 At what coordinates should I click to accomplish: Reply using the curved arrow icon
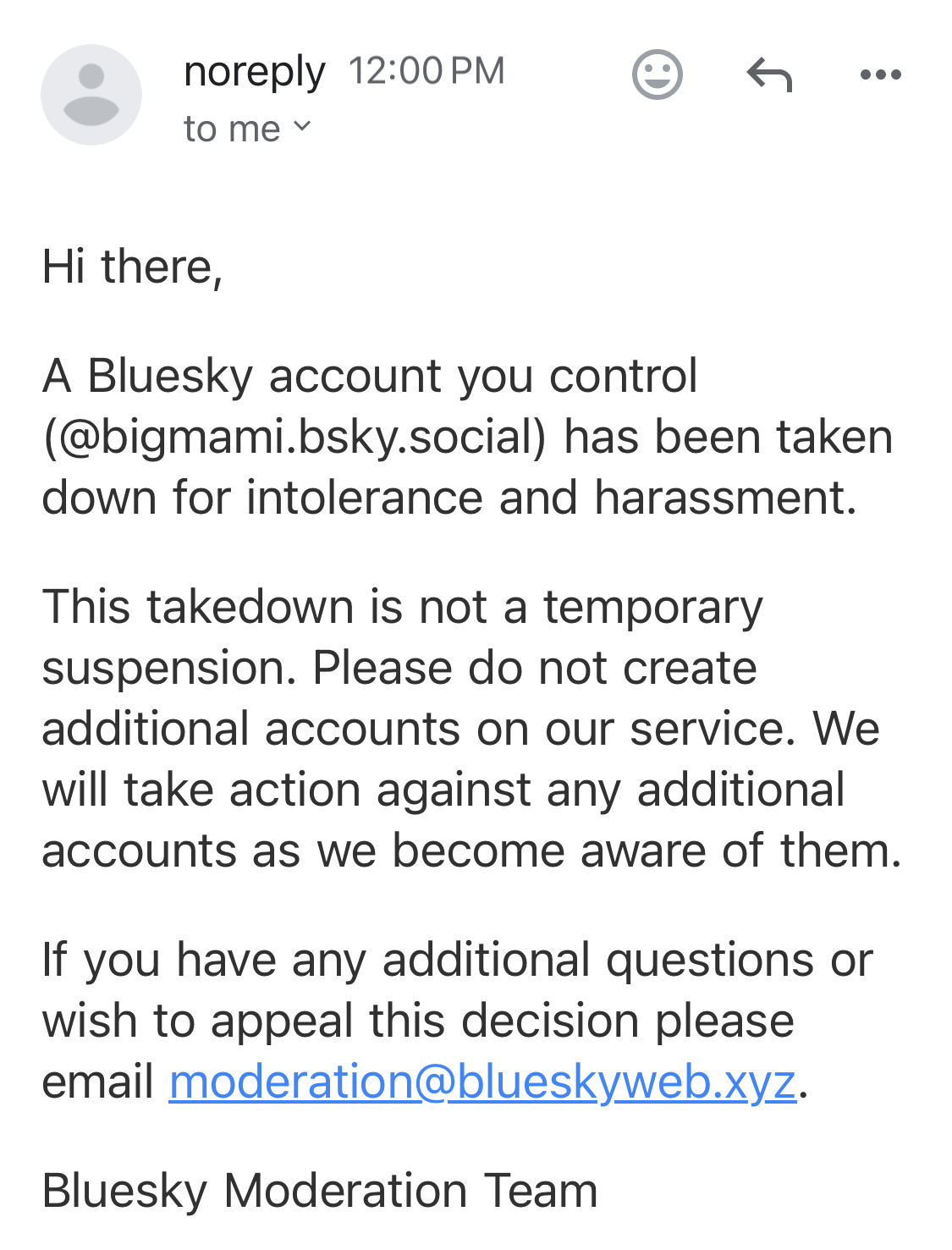769,74
